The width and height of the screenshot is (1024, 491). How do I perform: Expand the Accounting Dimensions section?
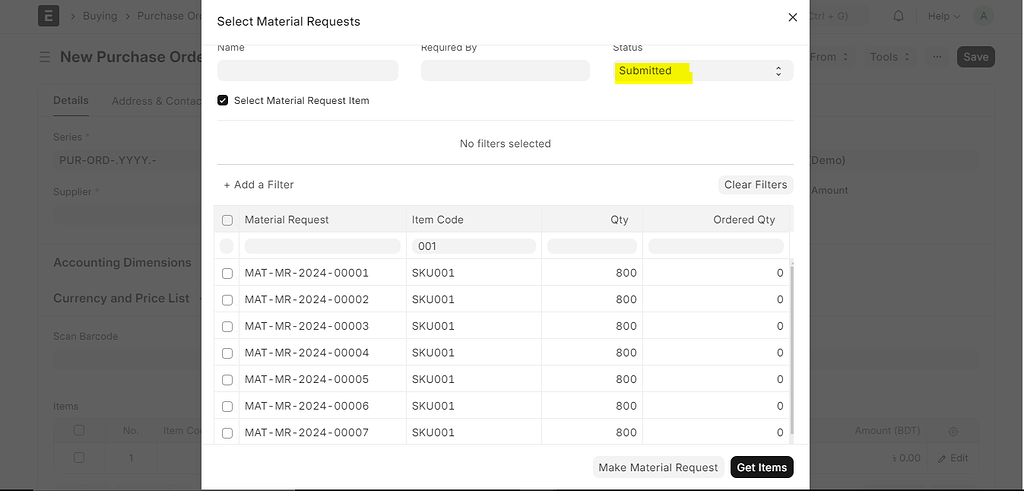coord(122,262)
